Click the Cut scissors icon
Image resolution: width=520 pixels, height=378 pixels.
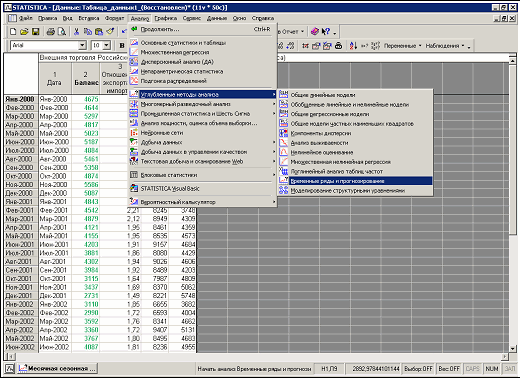tap(76, 32)
